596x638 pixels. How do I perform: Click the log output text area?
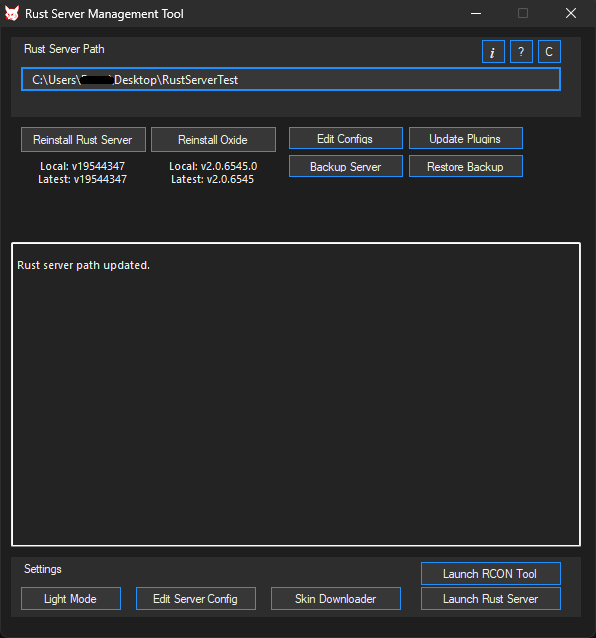coord(296,394)
